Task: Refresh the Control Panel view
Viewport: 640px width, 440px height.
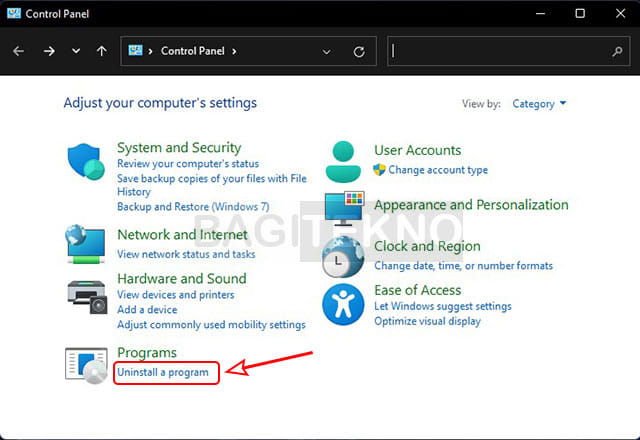Action: tap(359, 52)
